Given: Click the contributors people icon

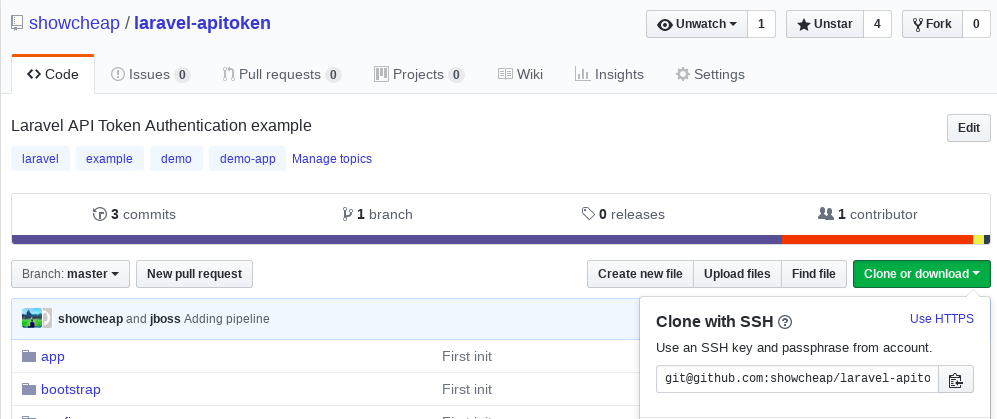Looking at the screenshot, I should coord(825,214).
